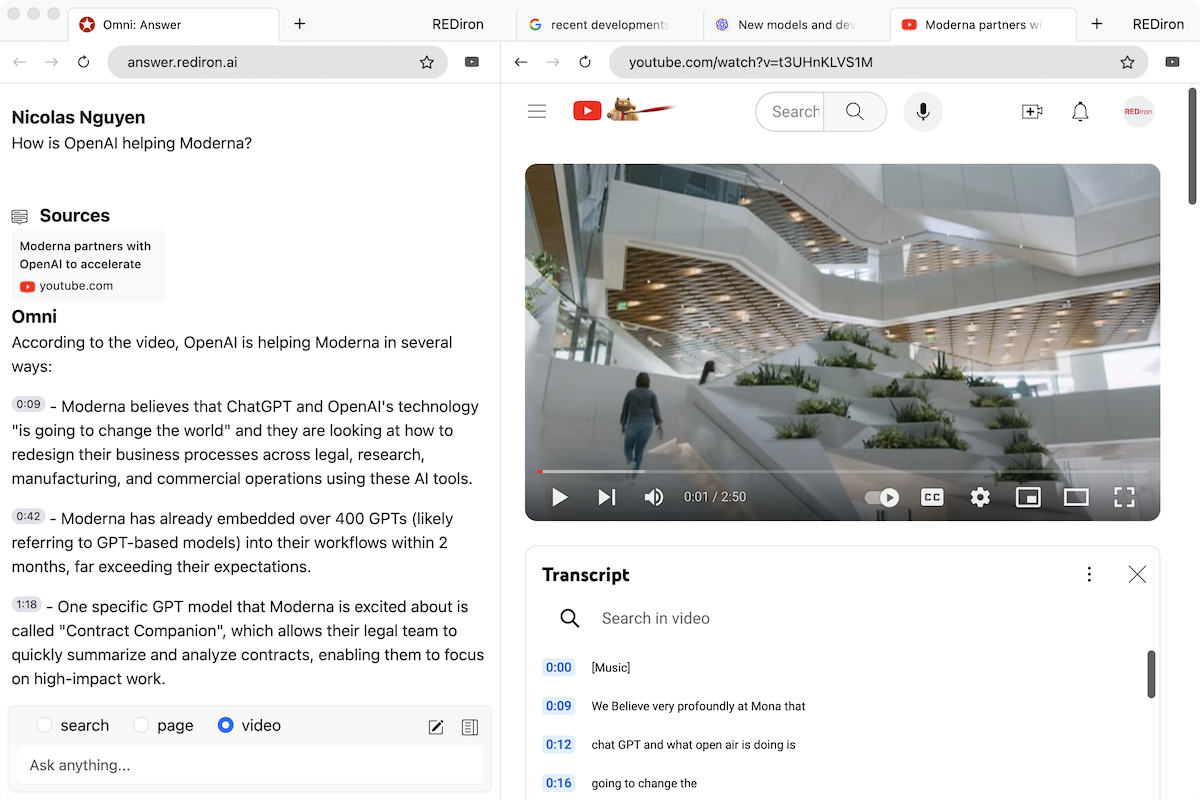
Task: Bookmark the answer.rediron.ai page with star
Action: pyautogui.click(x=427, y=62)
